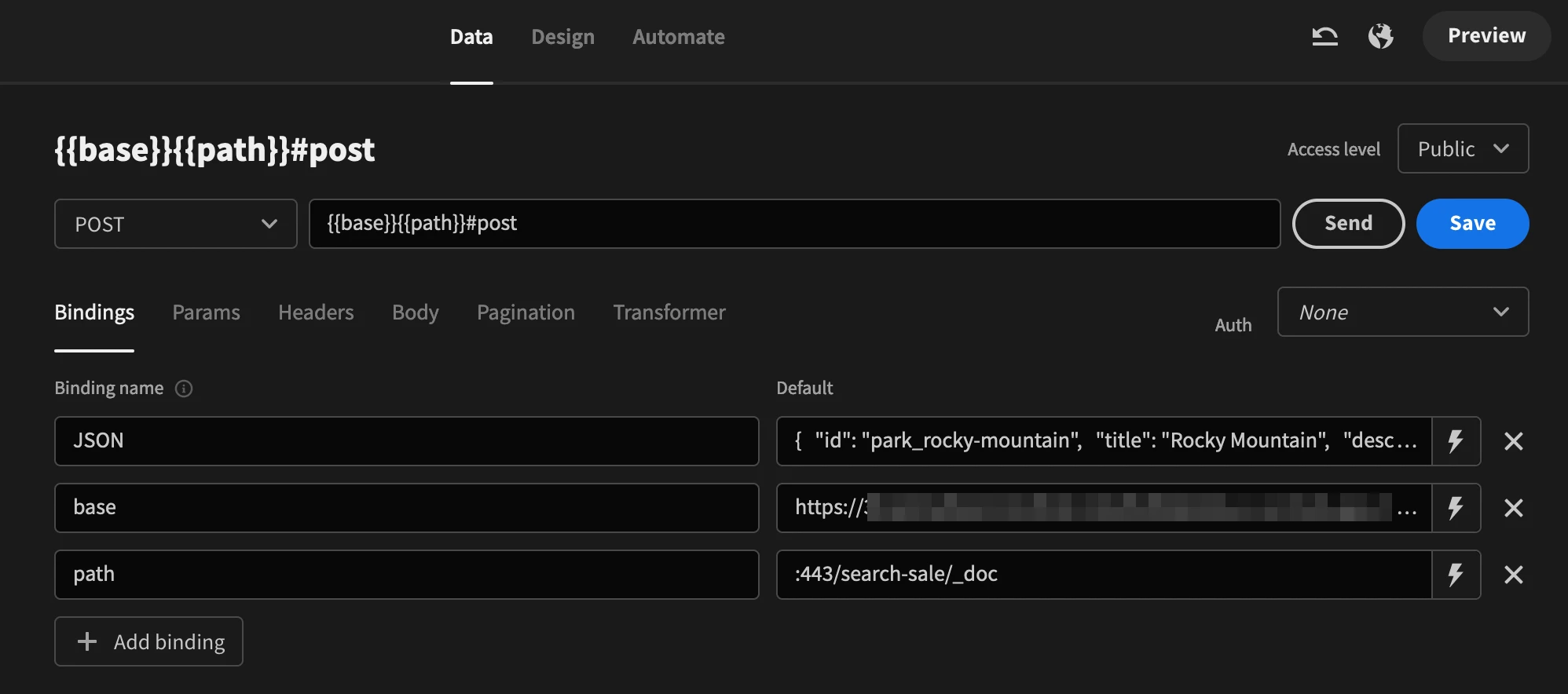Click the JSON default value field
1568x694 pixels.
(1104, 441)
